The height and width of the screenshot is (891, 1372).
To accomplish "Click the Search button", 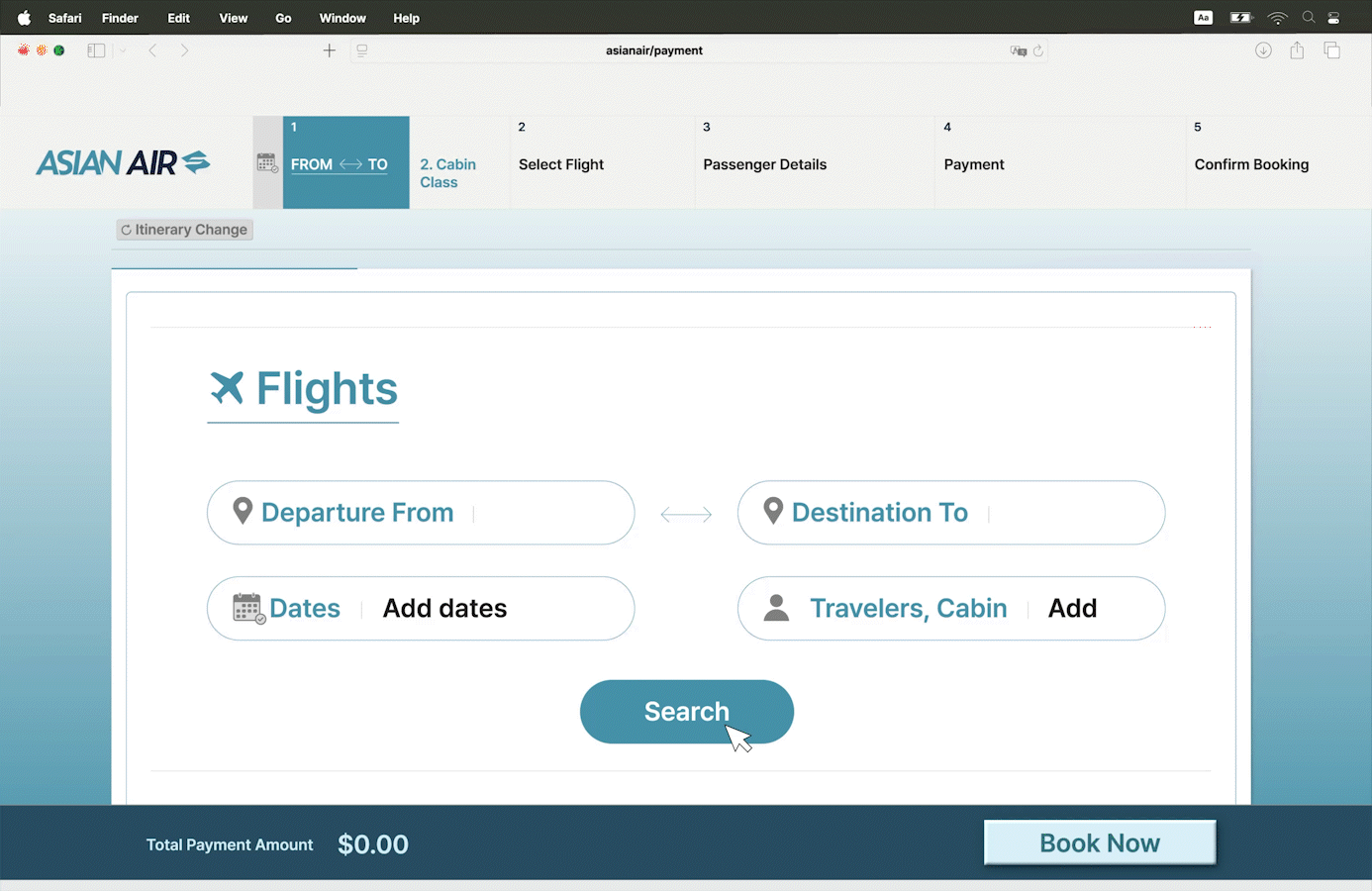I will tap(687, 712).
